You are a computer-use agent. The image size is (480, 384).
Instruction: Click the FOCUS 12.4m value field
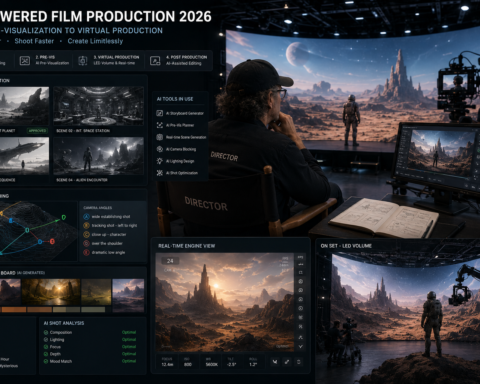click(x=167, y=362)
